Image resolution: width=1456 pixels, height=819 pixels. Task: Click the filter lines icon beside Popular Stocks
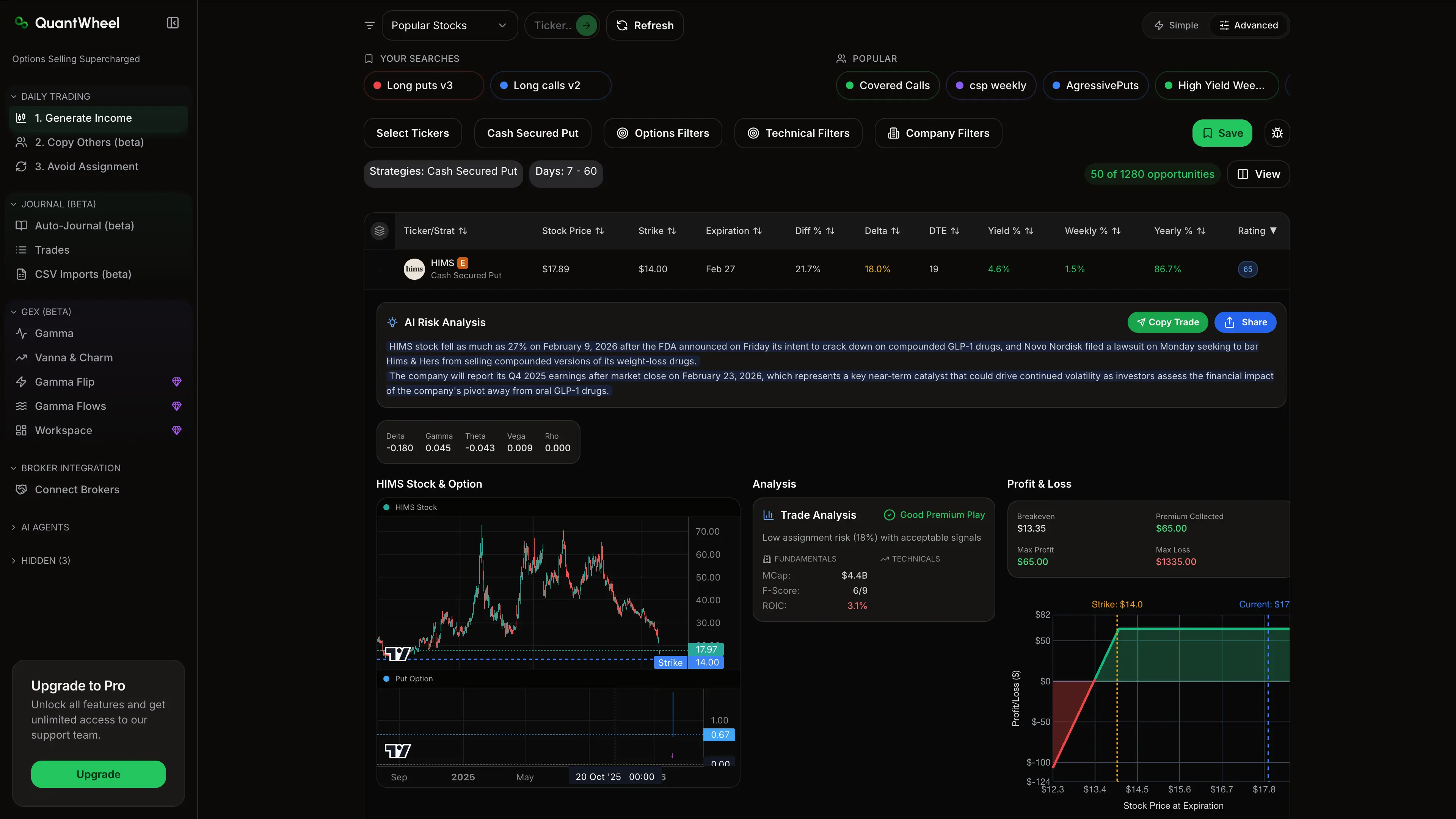click(x=370, y=25)
